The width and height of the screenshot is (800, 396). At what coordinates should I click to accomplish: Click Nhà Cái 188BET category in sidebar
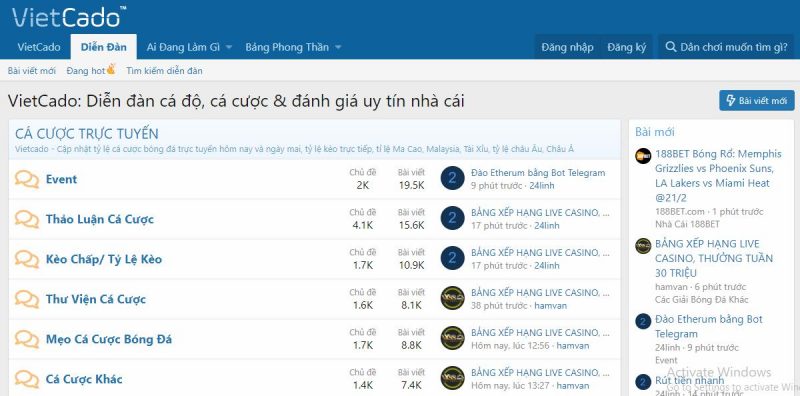coord(687,224)
